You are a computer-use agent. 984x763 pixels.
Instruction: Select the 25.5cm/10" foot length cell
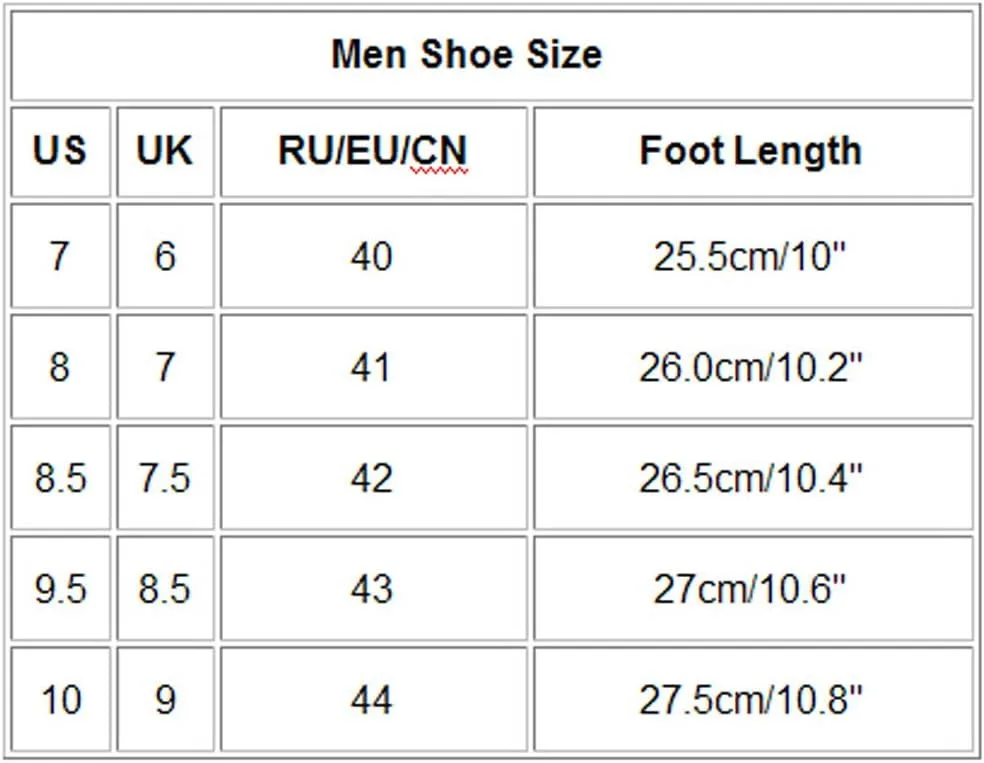click(x=753, y=256)
